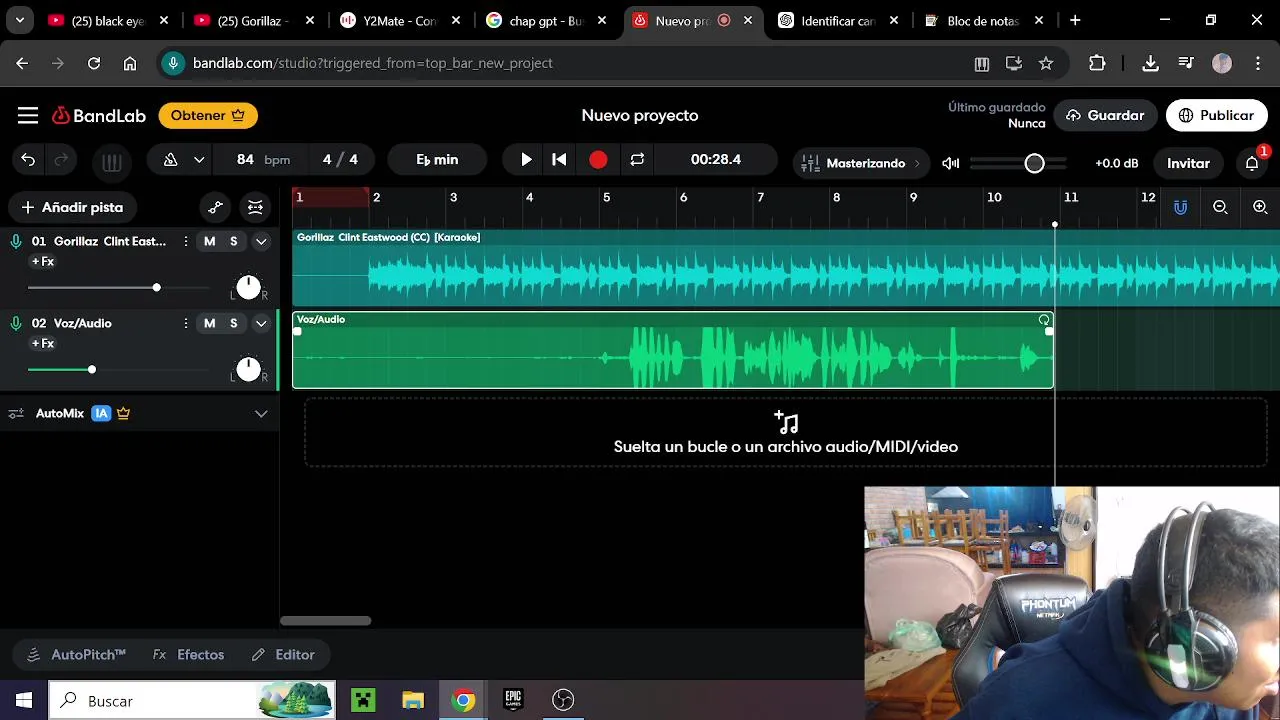
Task: Click Invitar to invite collaborators
Action: coord(1188,163)
